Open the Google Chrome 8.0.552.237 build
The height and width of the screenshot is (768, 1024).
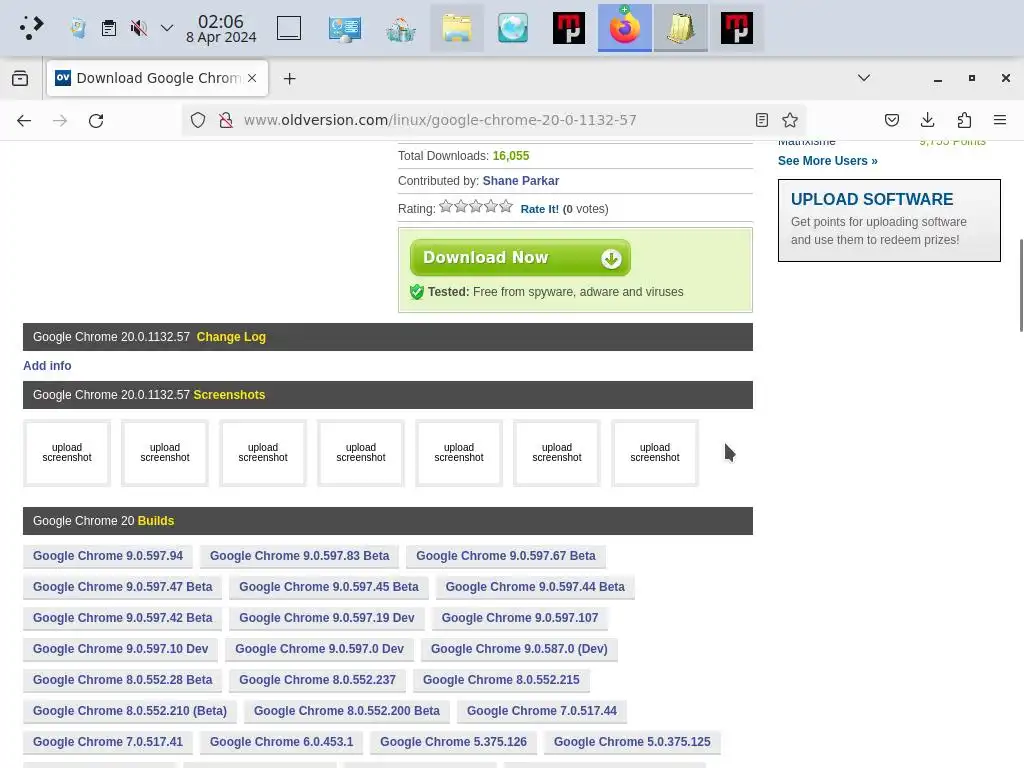317,680
